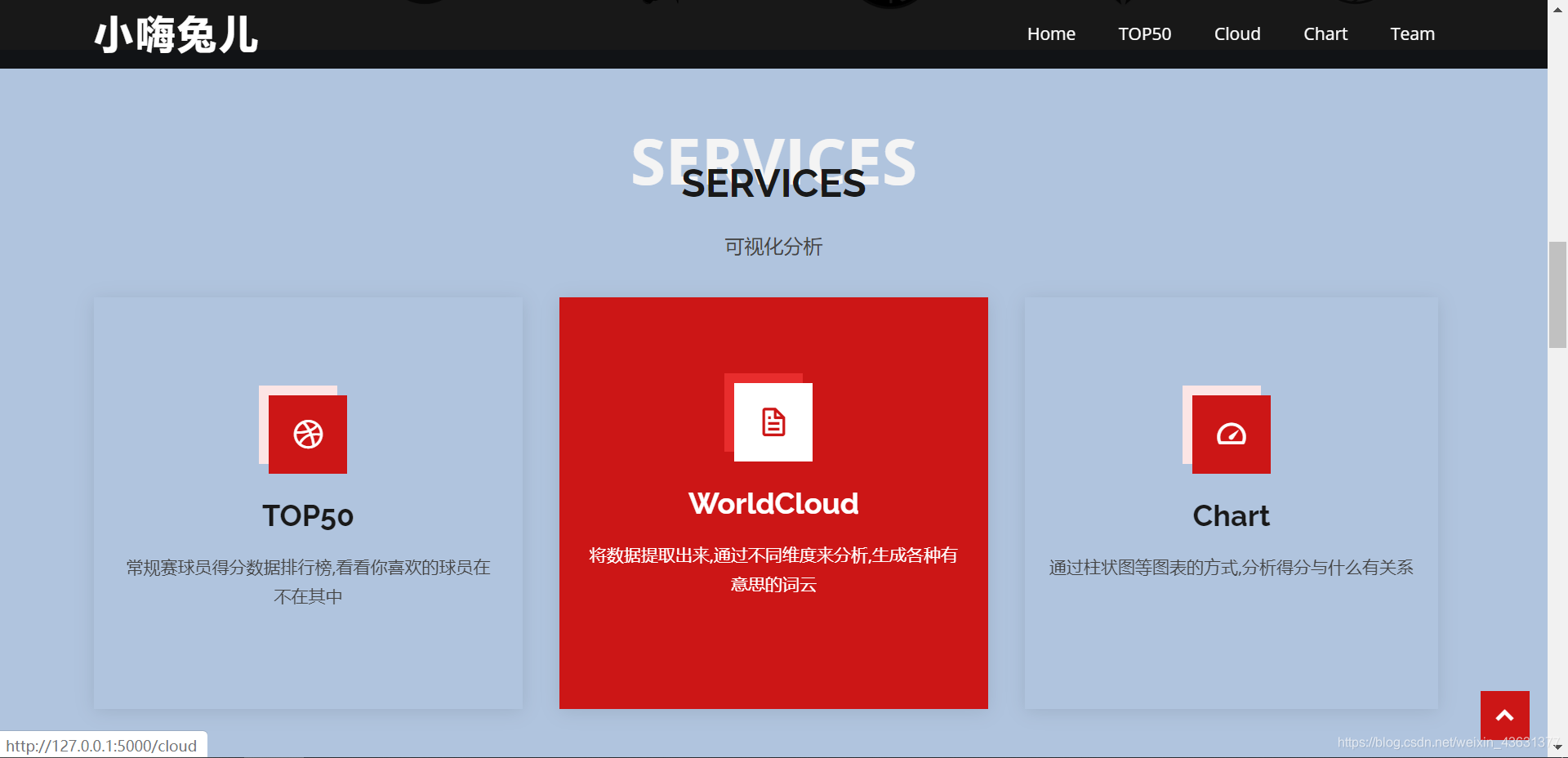Screen dimensions: 1568x758
Task: Click the 小嗨兔儿 site logo
Action: click(x=176, y=35)
